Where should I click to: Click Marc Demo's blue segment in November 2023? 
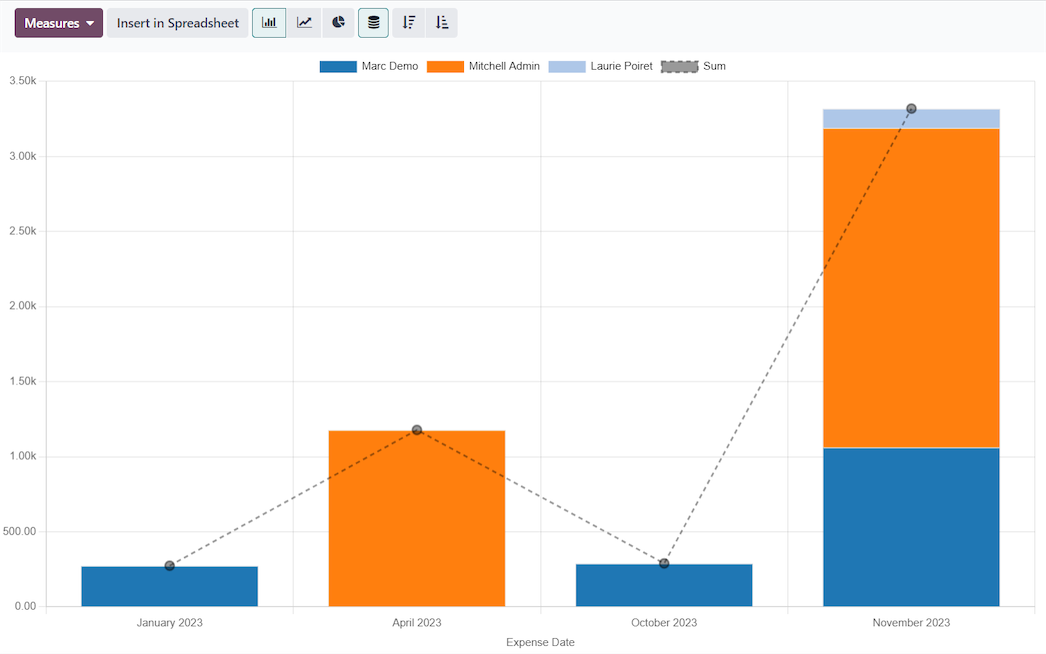(x=911, y=527)
